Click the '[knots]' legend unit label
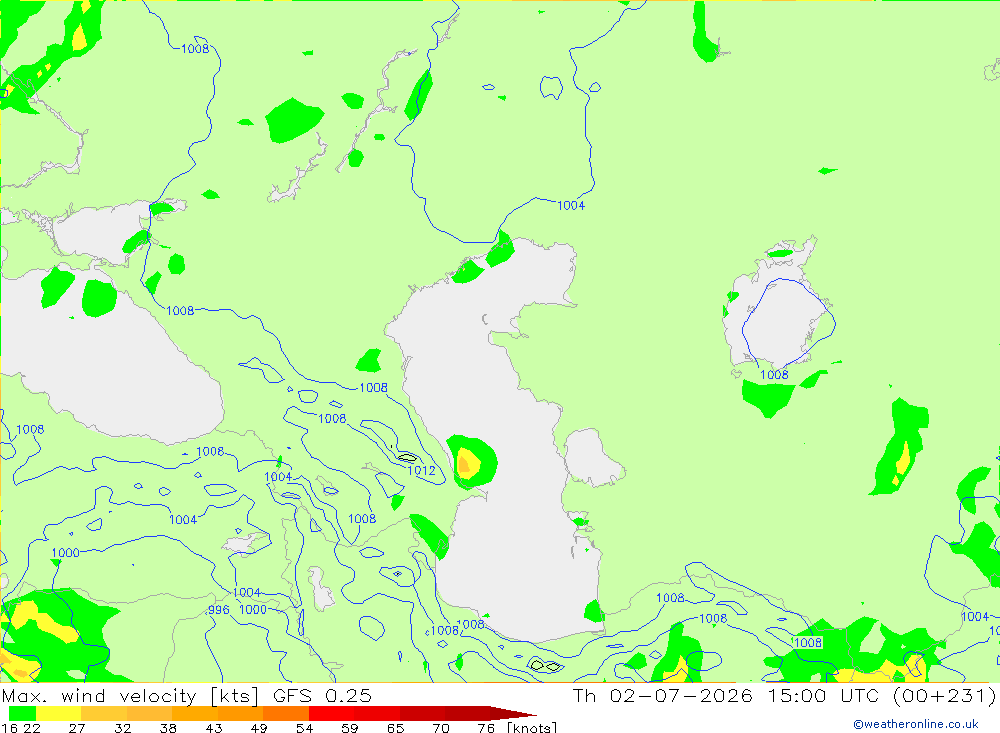 pos(532,727)
